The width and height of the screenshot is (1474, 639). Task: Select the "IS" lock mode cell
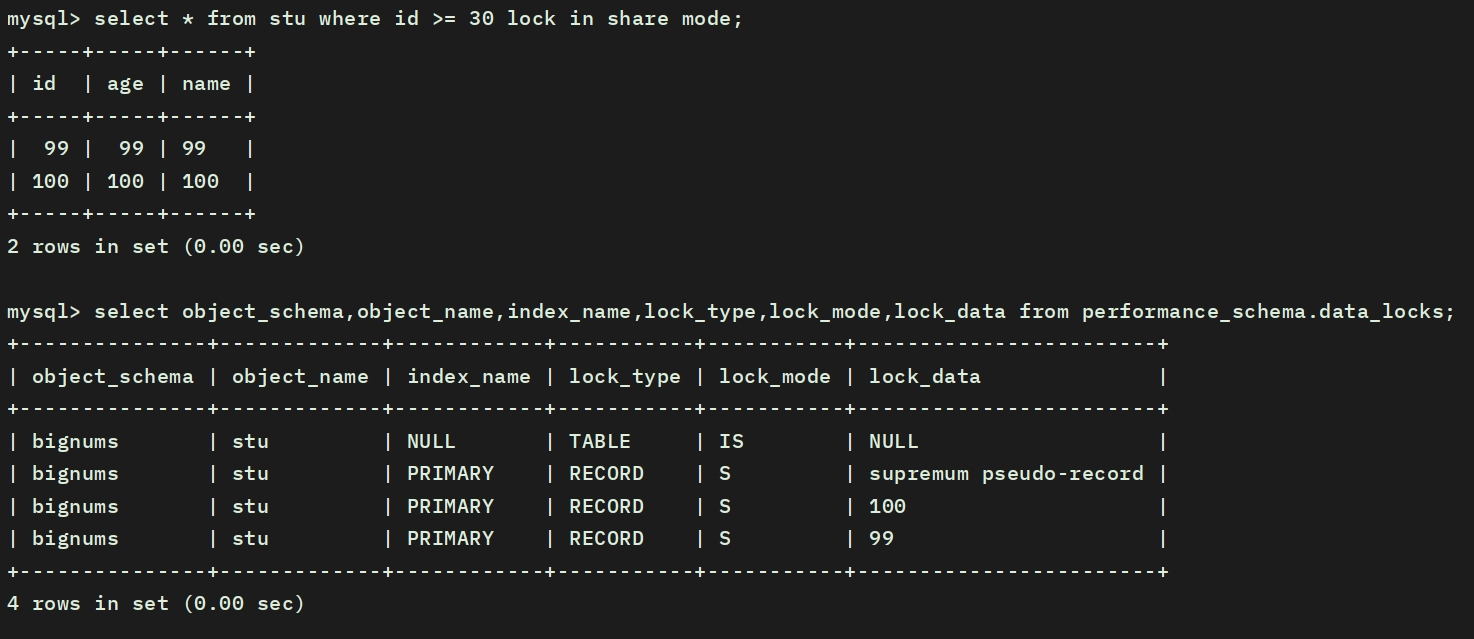click(x=731, y=441)
